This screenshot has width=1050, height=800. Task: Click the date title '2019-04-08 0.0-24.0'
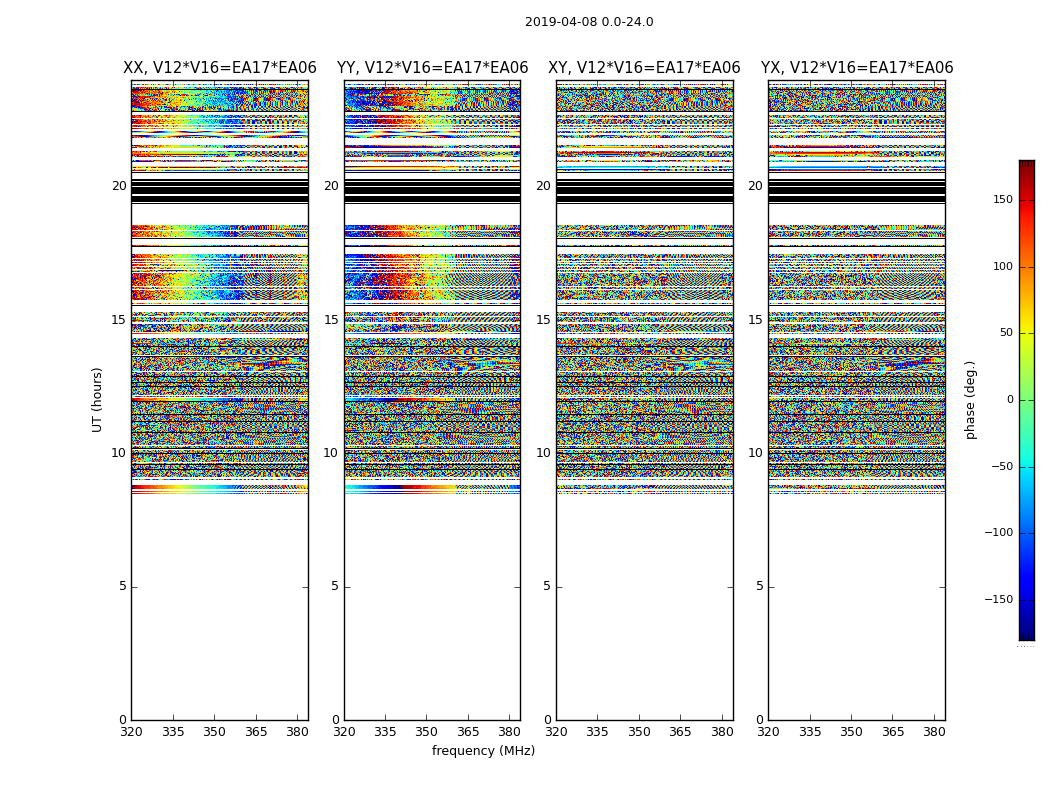pos(589,21)
